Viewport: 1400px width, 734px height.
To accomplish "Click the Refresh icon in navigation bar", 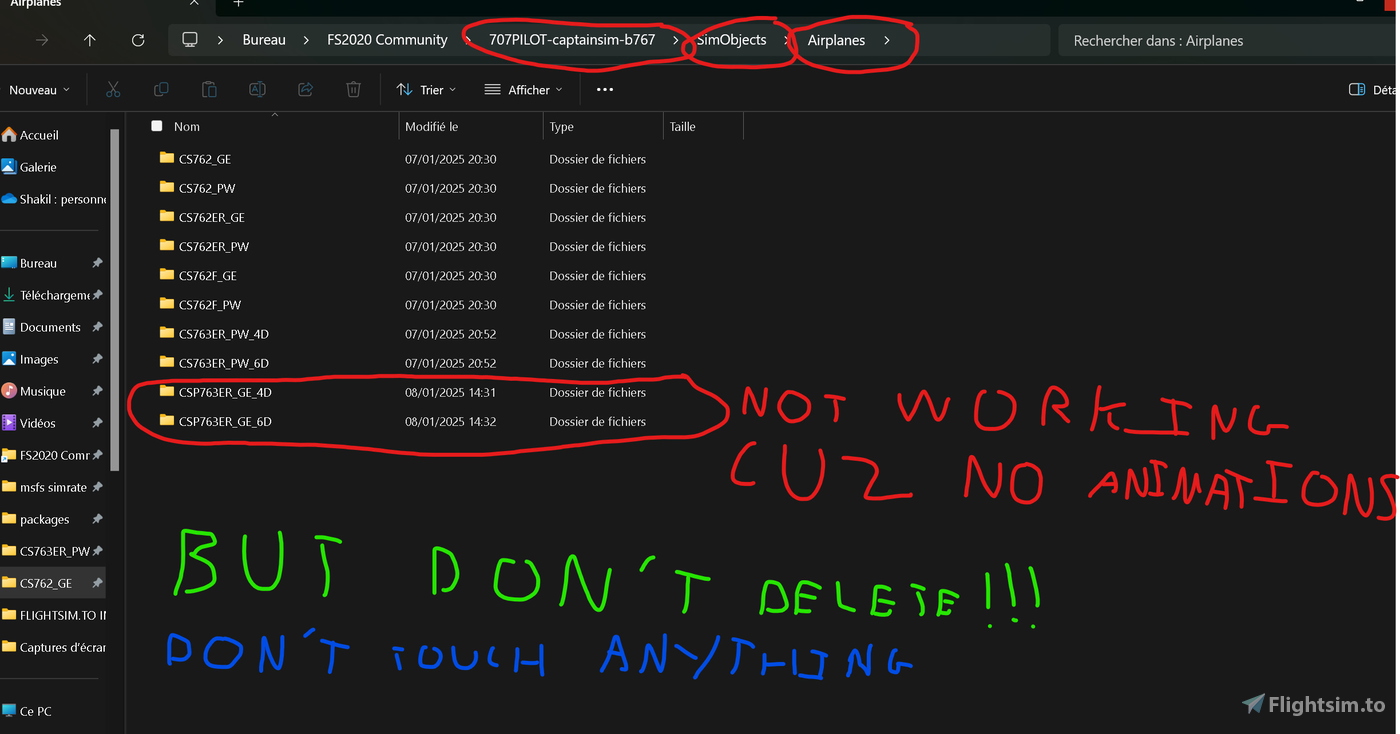I will [138, 40].
